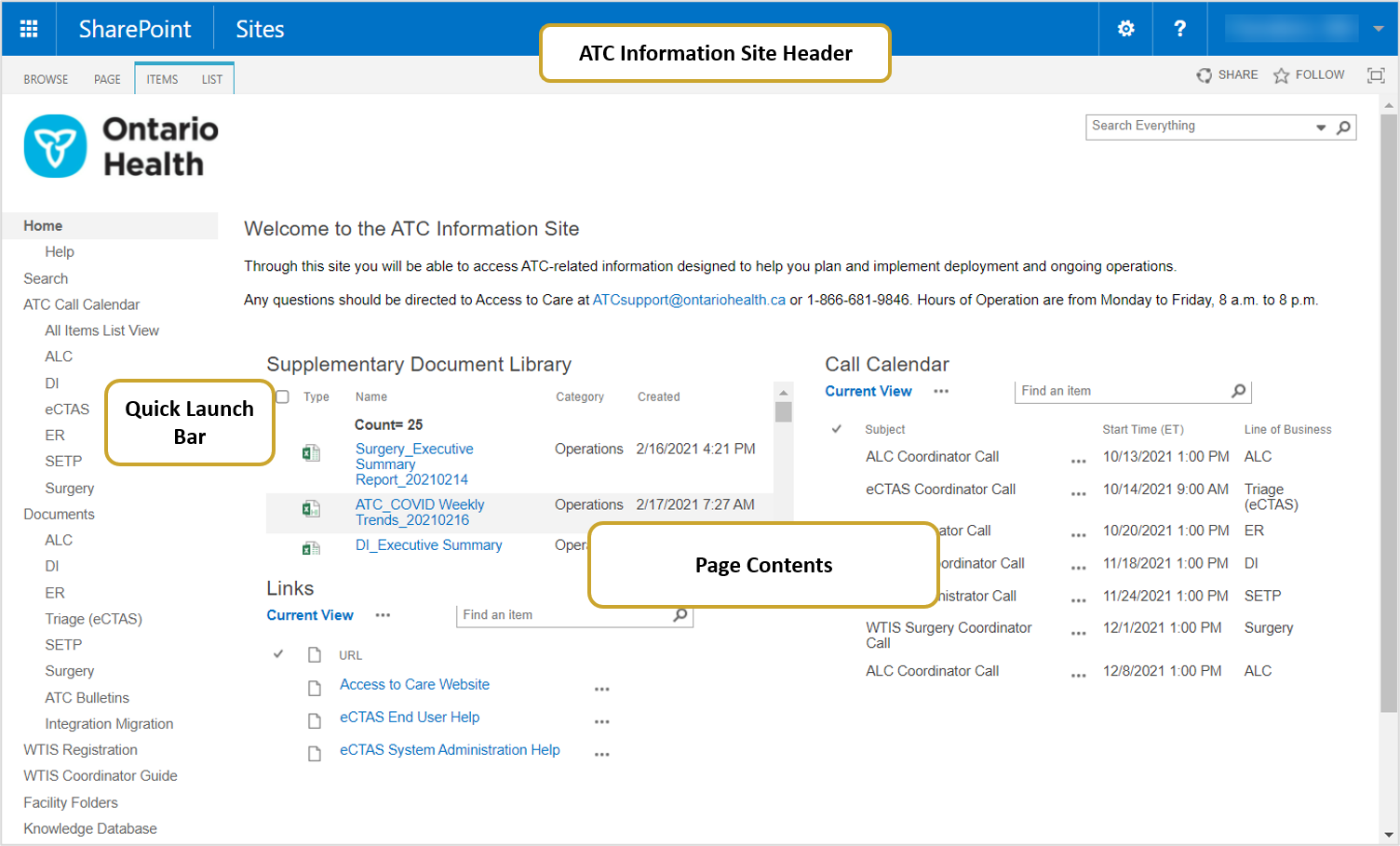Image resolution: width=1400 pixels, height=846 pixels.
Task: Switch to the LIST ribbon tab
Action: [212, 79]
